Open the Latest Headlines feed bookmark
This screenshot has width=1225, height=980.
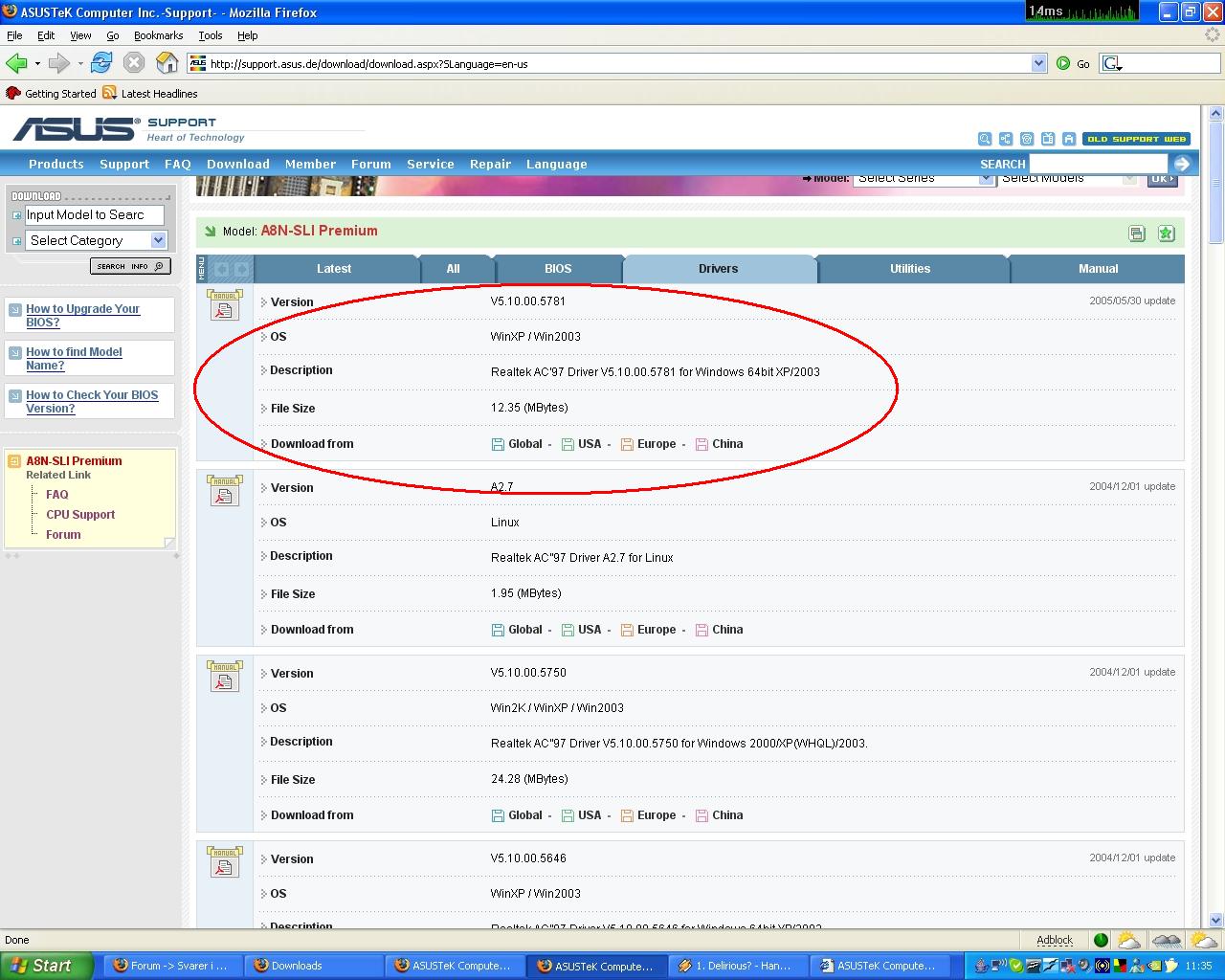(149, 93)
